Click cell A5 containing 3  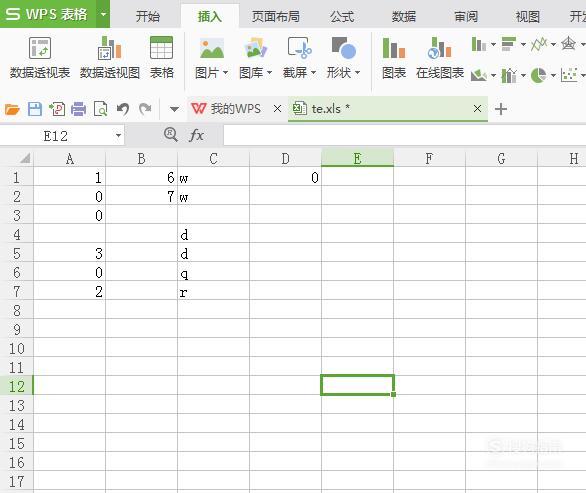click(x=70, y=253)
